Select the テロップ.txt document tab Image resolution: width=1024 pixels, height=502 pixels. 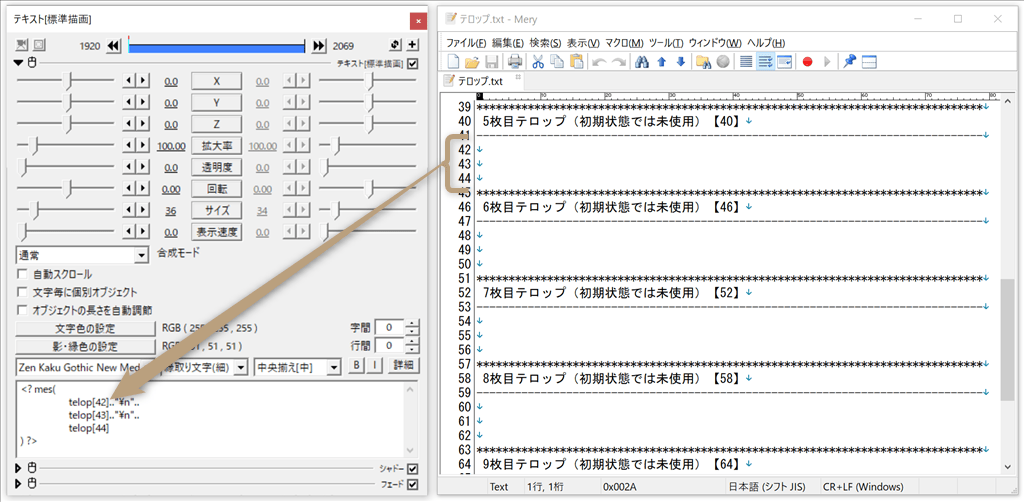(x=475, y=80)
